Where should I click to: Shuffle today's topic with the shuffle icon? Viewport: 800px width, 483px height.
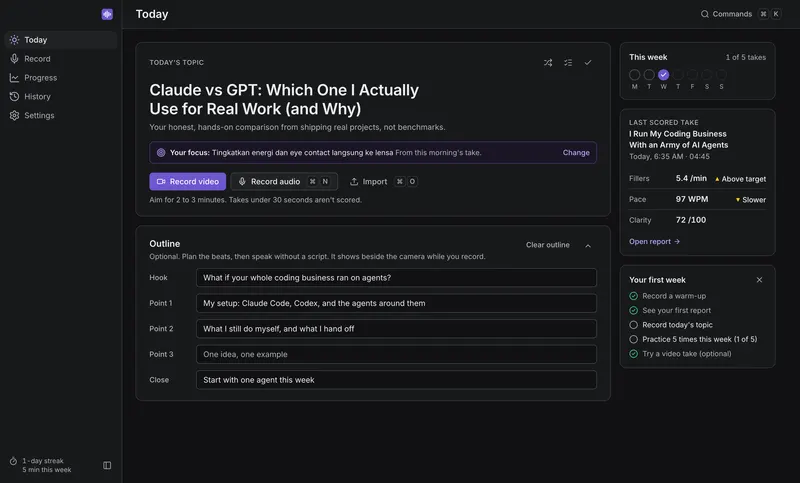pyautogui.click(x=548, y=63)
